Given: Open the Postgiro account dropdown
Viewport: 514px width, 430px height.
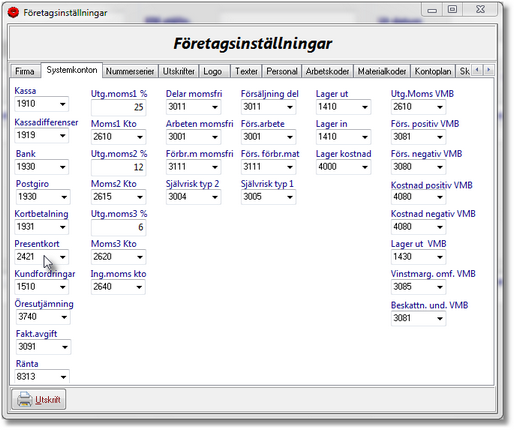Looking at the screenshot, I should tap(64, 197).
